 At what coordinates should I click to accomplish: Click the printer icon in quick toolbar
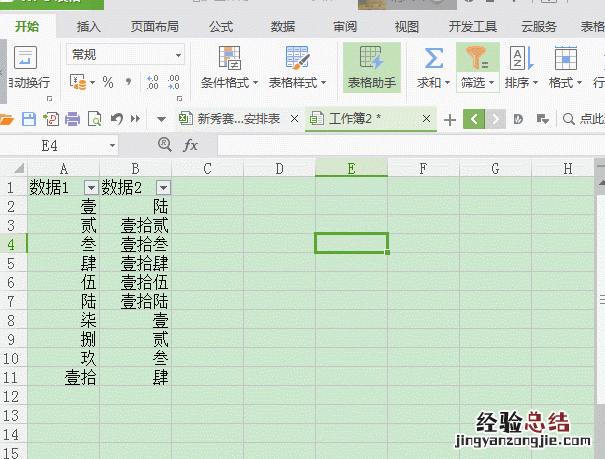[73, 119]
